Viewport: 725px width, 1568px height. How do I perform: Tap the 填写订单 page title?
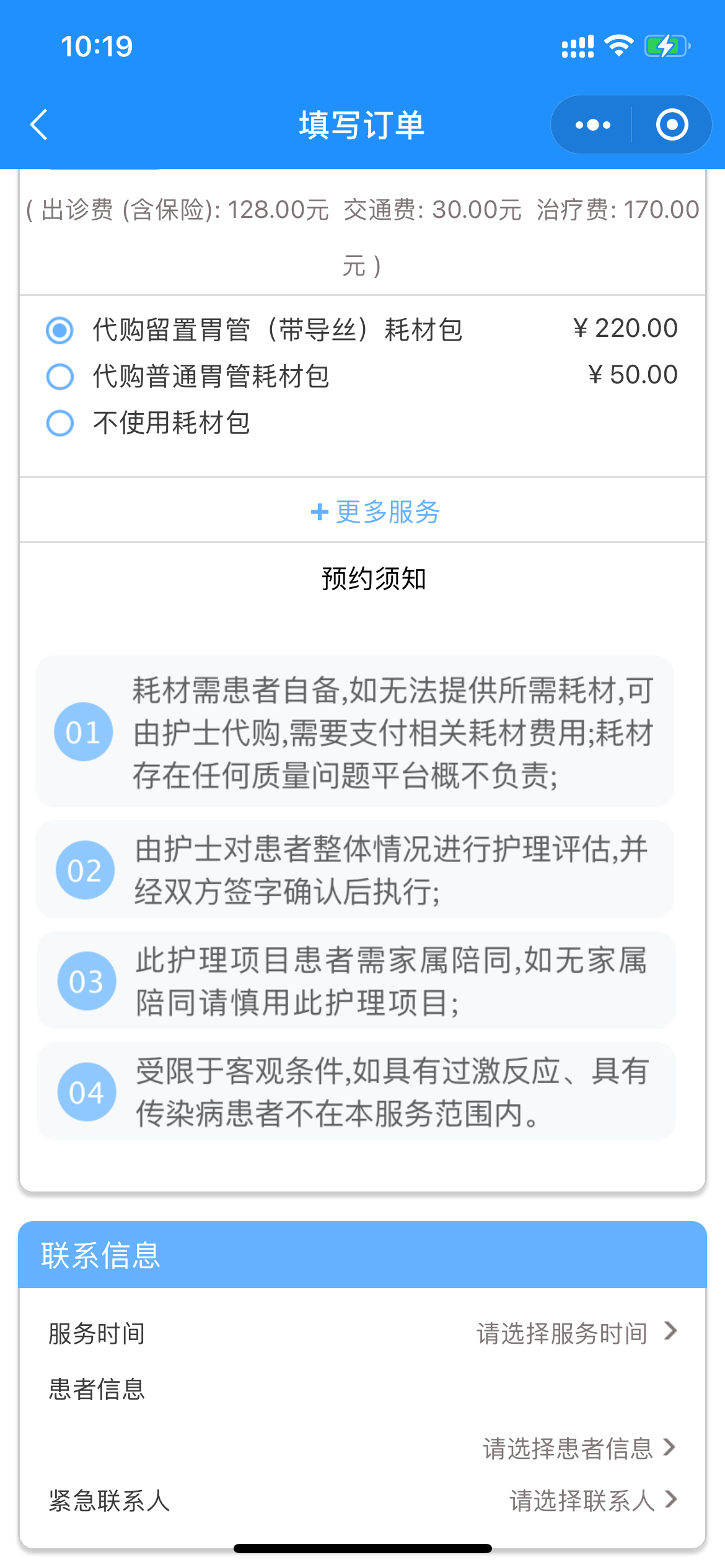tap(362, 125)
